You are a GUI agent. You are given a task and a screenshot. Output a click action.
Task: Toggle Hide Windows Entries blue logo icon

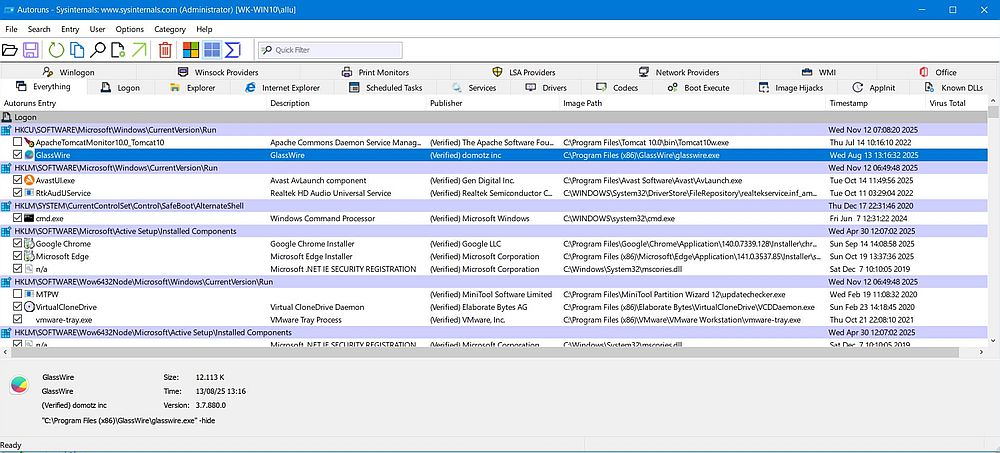212,50
